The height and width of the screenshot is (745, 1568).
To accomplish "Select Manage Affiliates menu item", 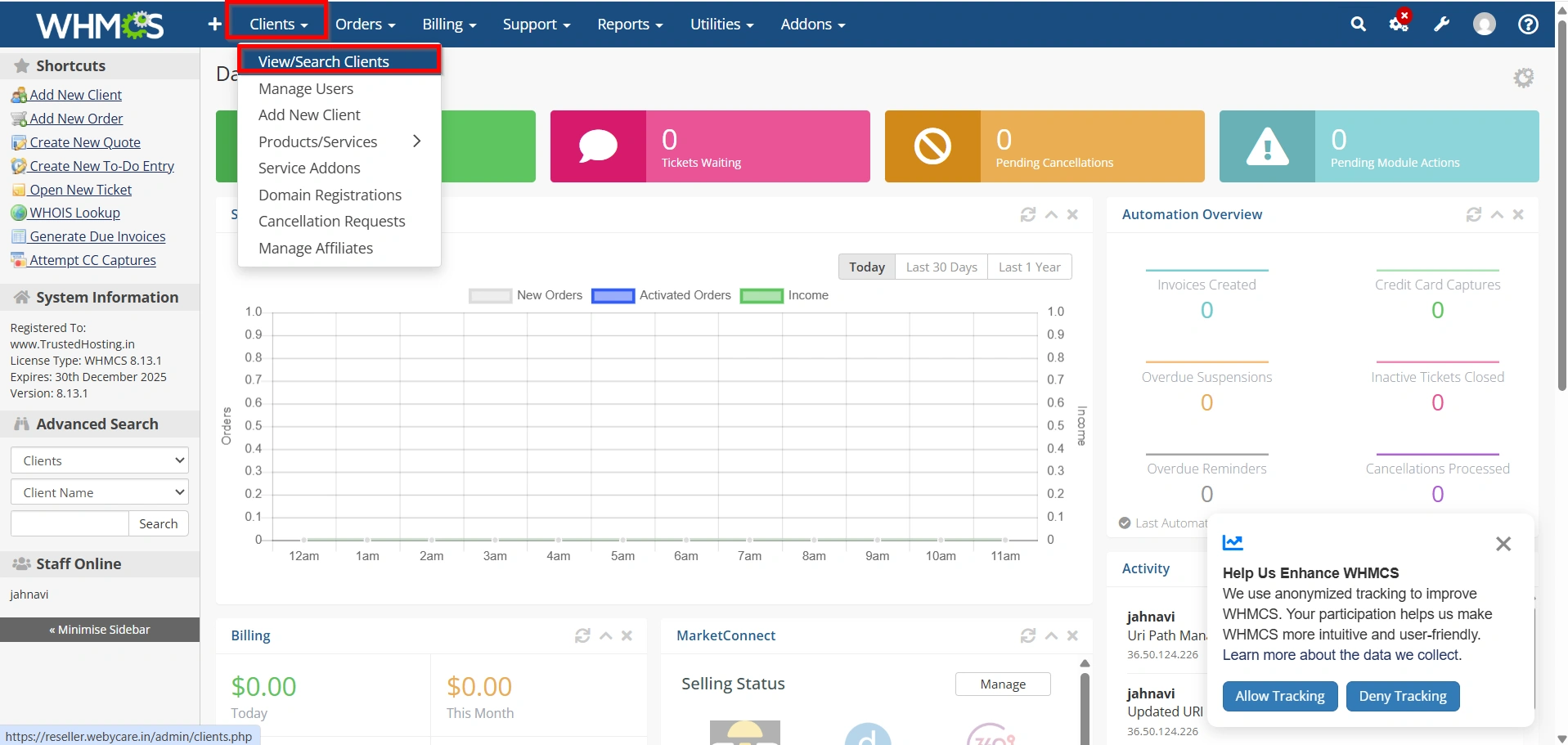I will [x=339, y=248].
